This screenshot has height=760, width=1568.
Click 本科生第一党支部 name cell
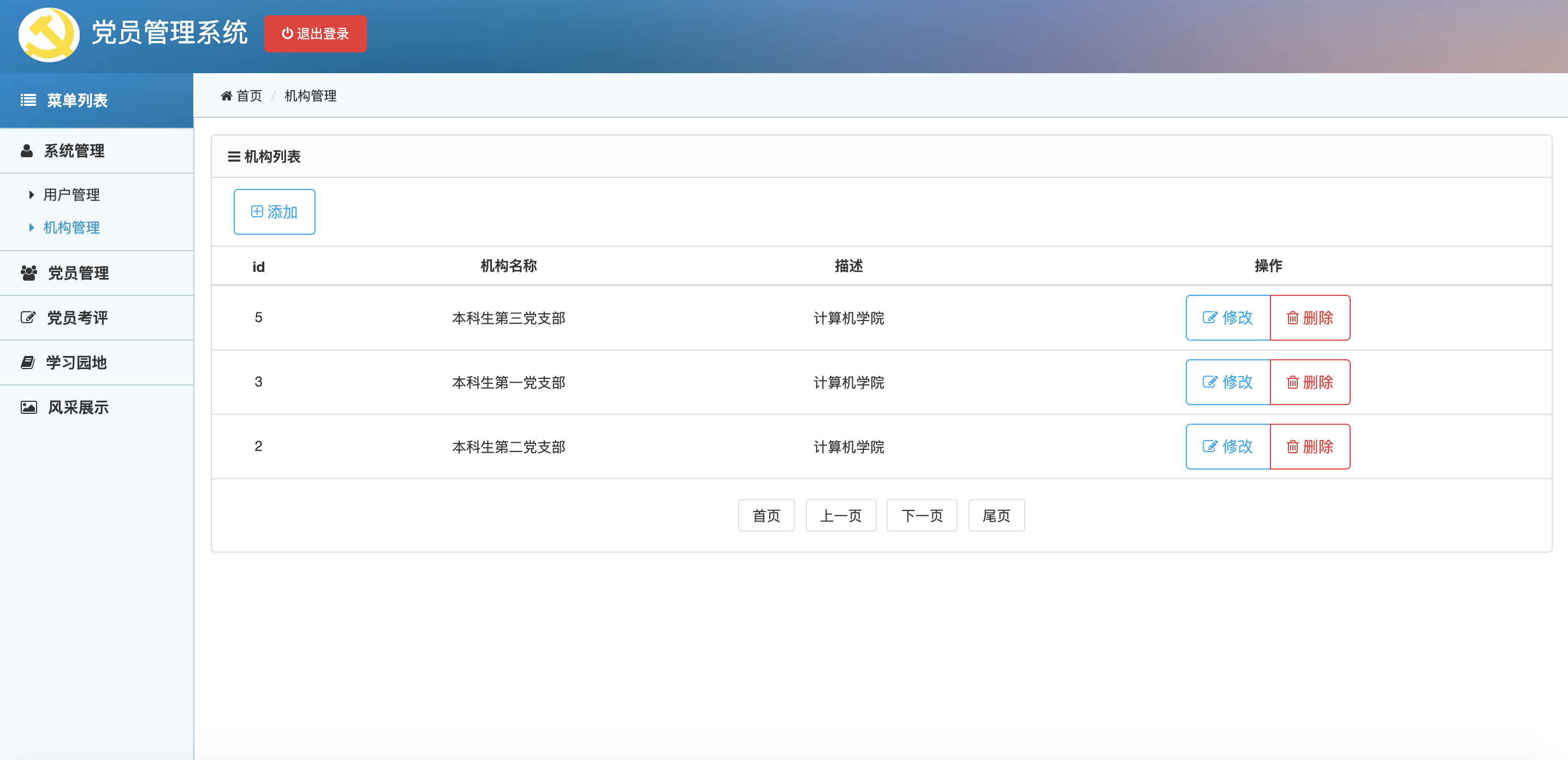[x=509, y=382]
